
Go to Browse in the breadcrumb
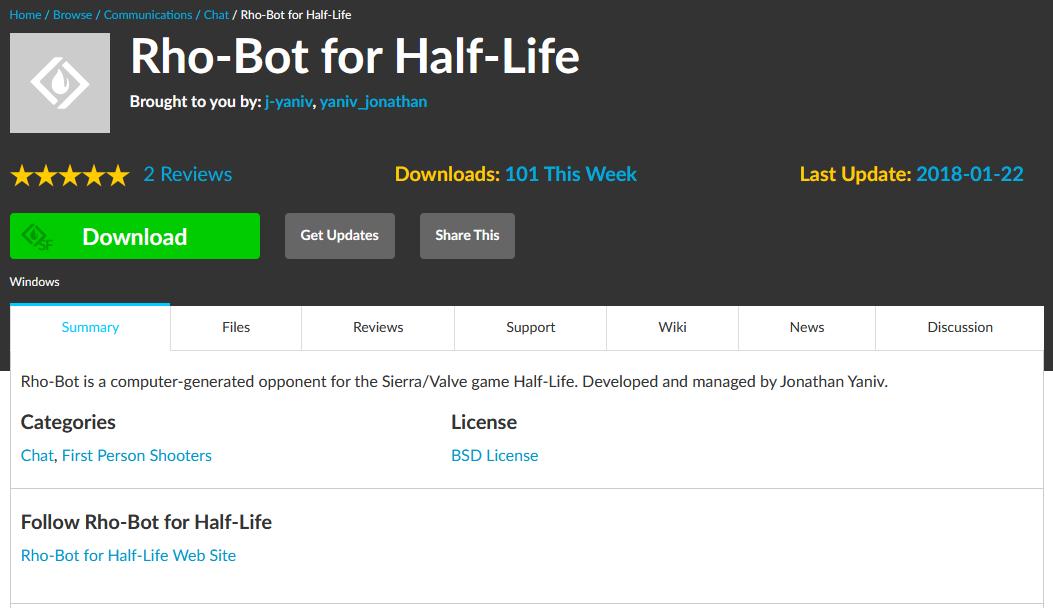click(x=73, y=15)
